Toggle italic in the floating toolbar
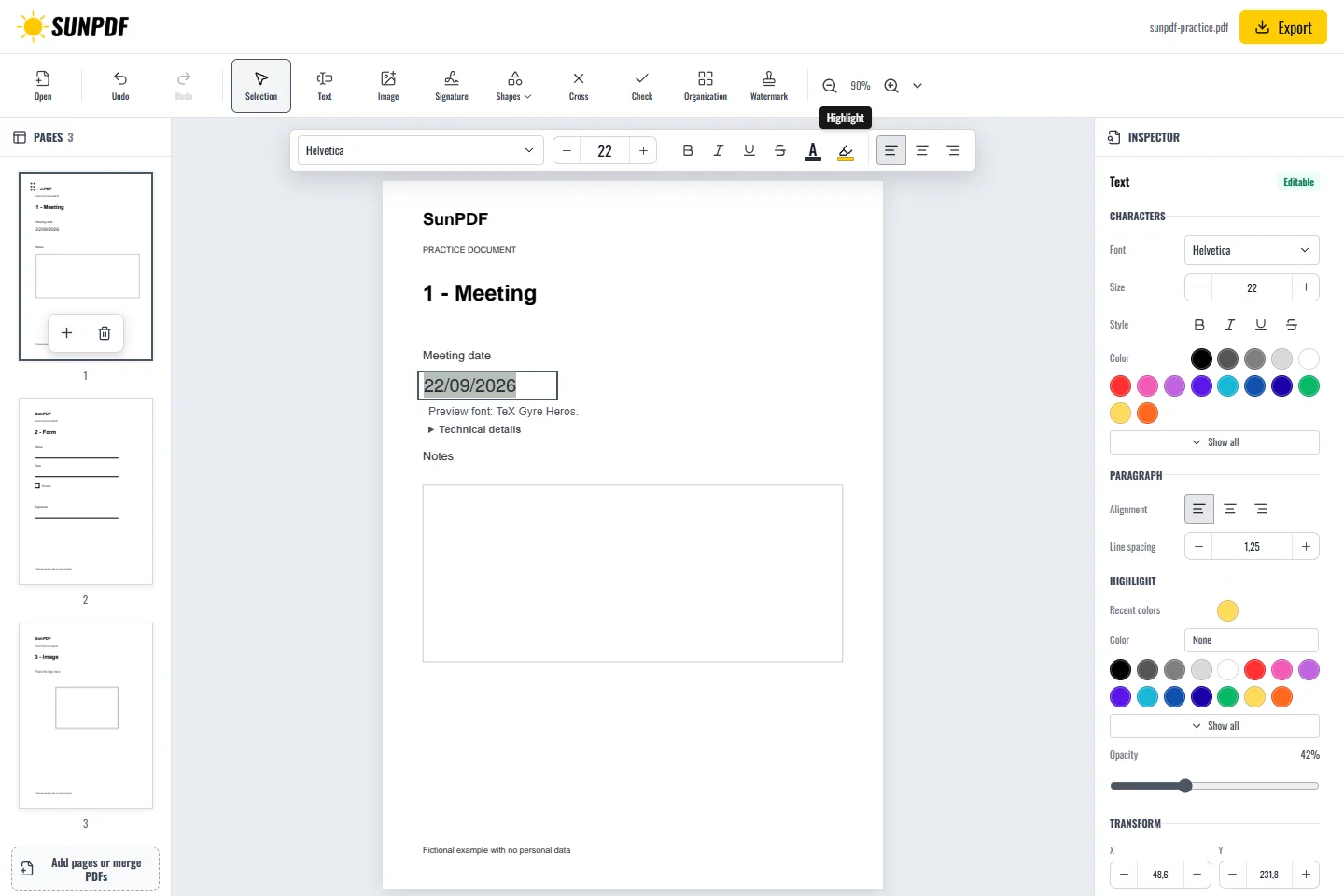The height and width of the screenshot is (896, 1344). click(719, 150)
